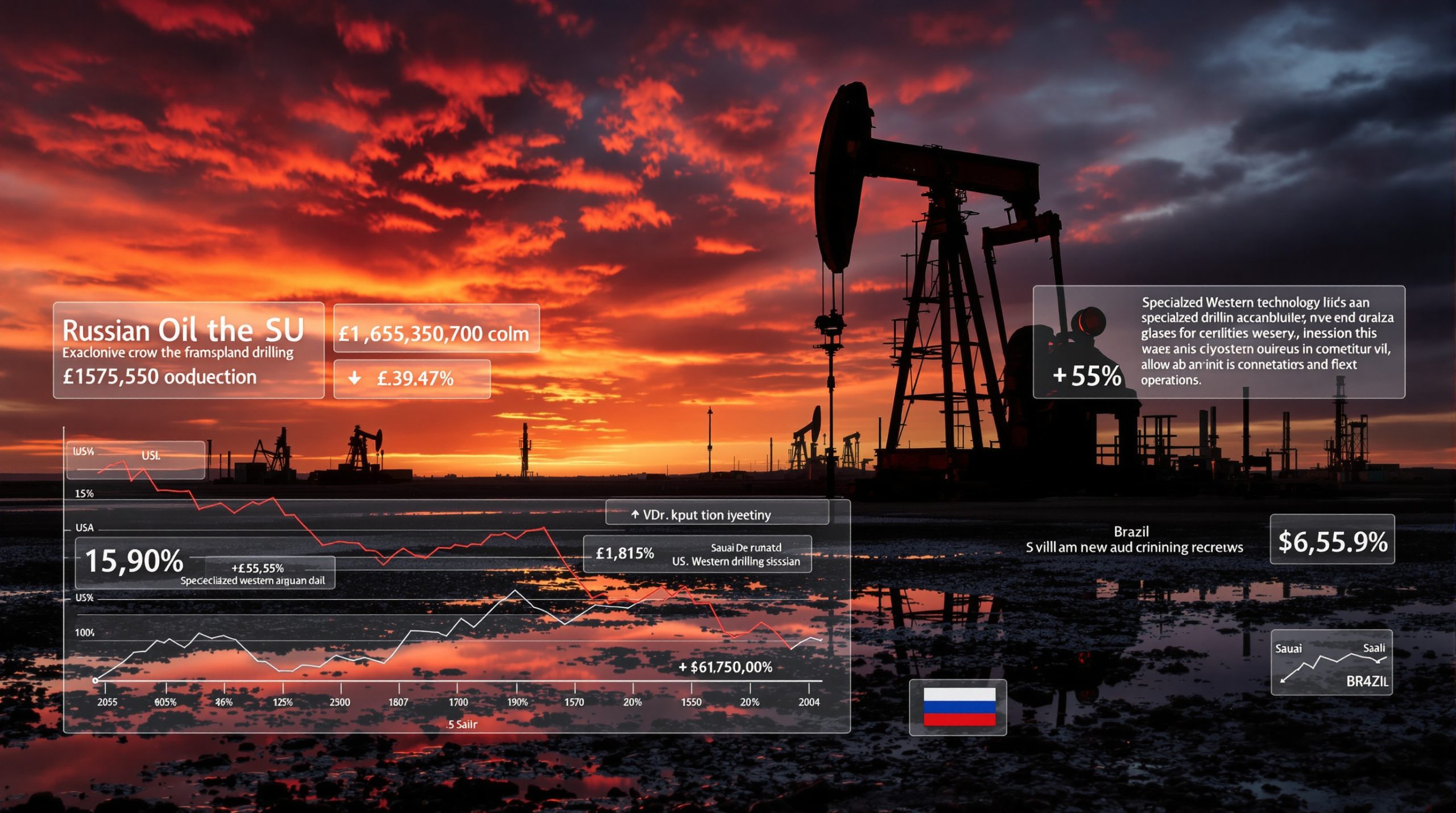Click the start circle on chart axis
Image resolution: width=1456 pixels, height=813 pixels.
point(96,680)
